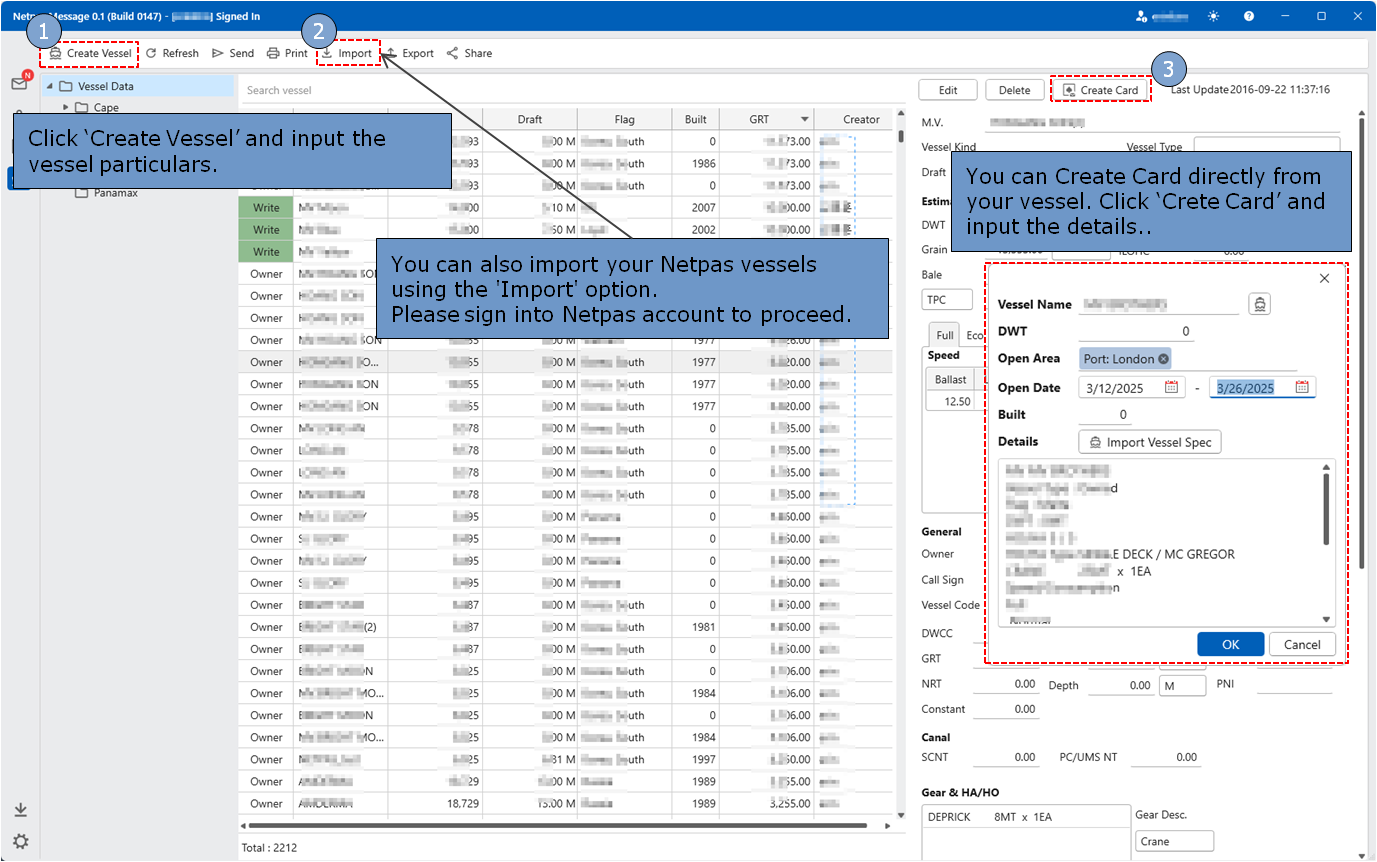
Task: Remove the Port: London tag
Action: pyautogui.click(x=1164, y=359)
